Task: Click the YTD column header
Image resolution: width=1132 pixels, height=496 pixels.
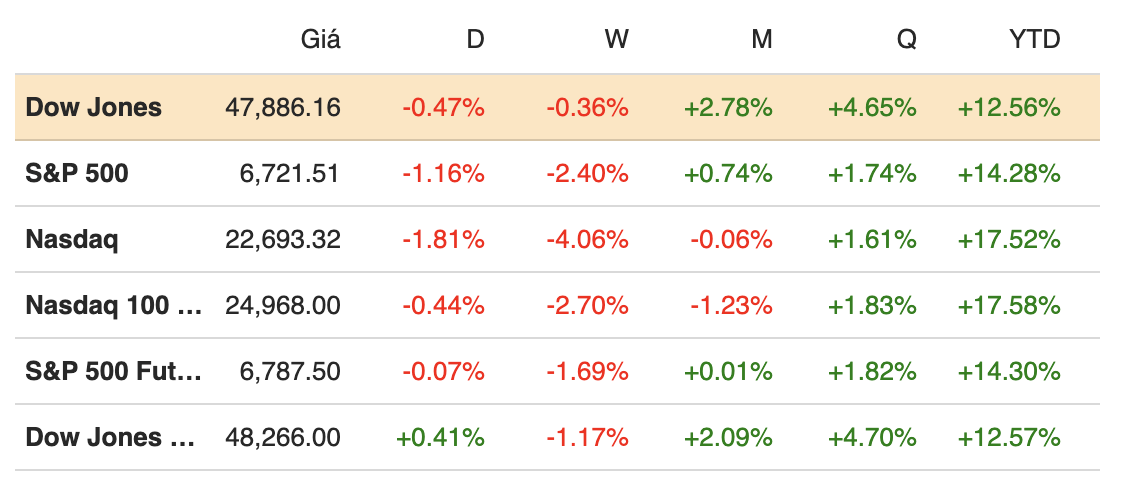Action: (x=1034, y=40)
